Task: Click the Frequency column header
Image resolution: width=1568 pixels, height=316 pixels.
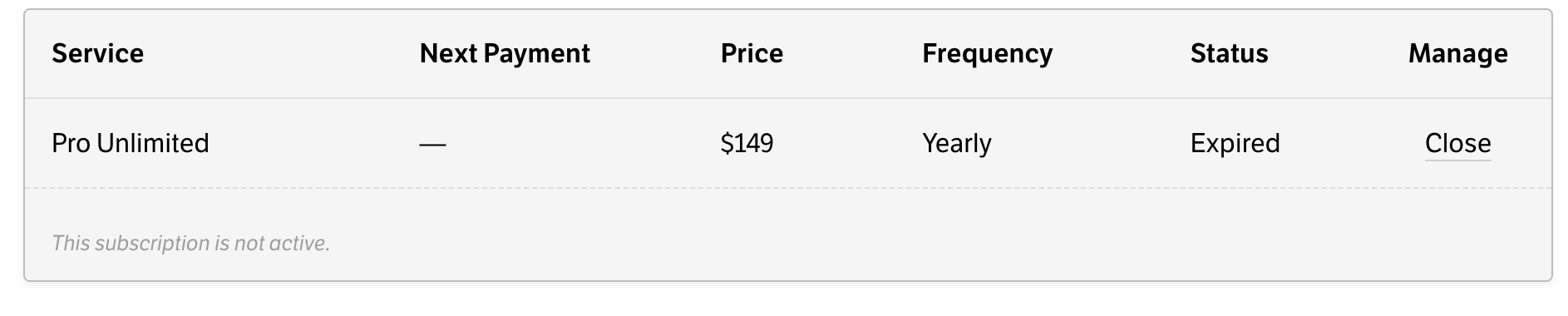Action: pos(987,54)
